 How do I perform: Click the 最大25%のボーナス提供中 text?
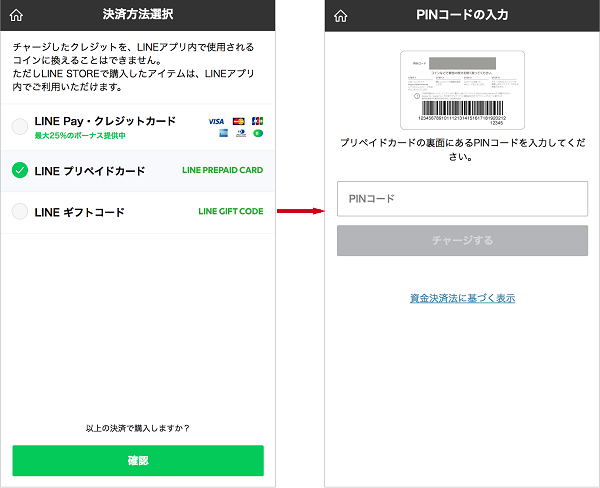pos(80,135)
